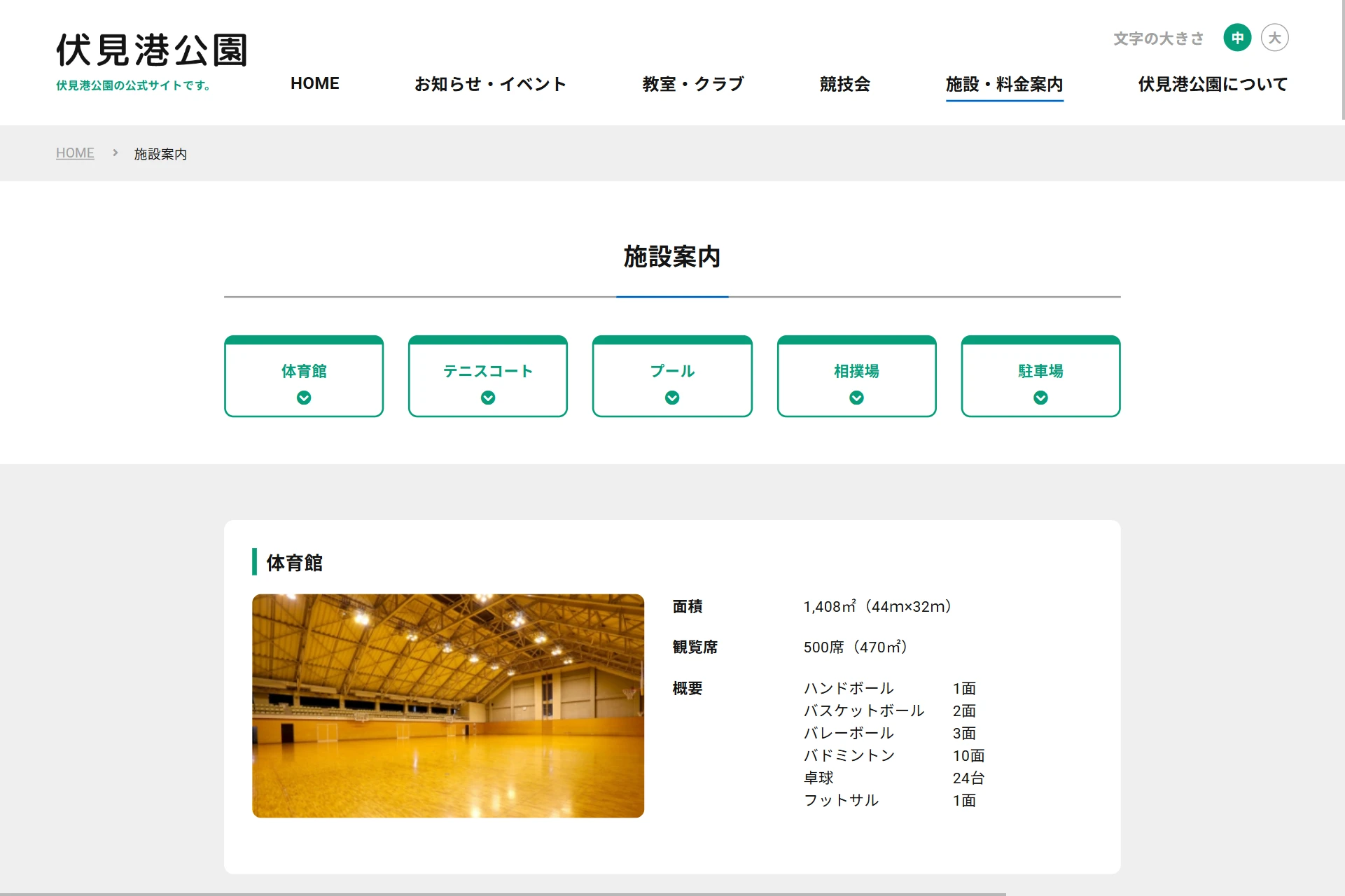Click chevron icon under プール button
This screenshot has width=1345, height=896.
tap(672, 398)
